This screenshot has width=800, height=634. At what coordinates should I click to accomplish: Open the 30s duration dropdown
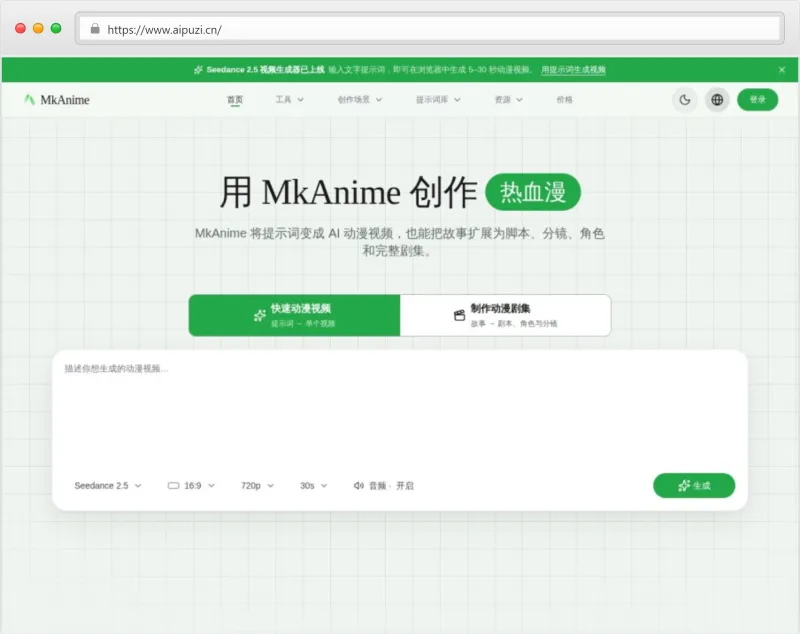point(313,486)
